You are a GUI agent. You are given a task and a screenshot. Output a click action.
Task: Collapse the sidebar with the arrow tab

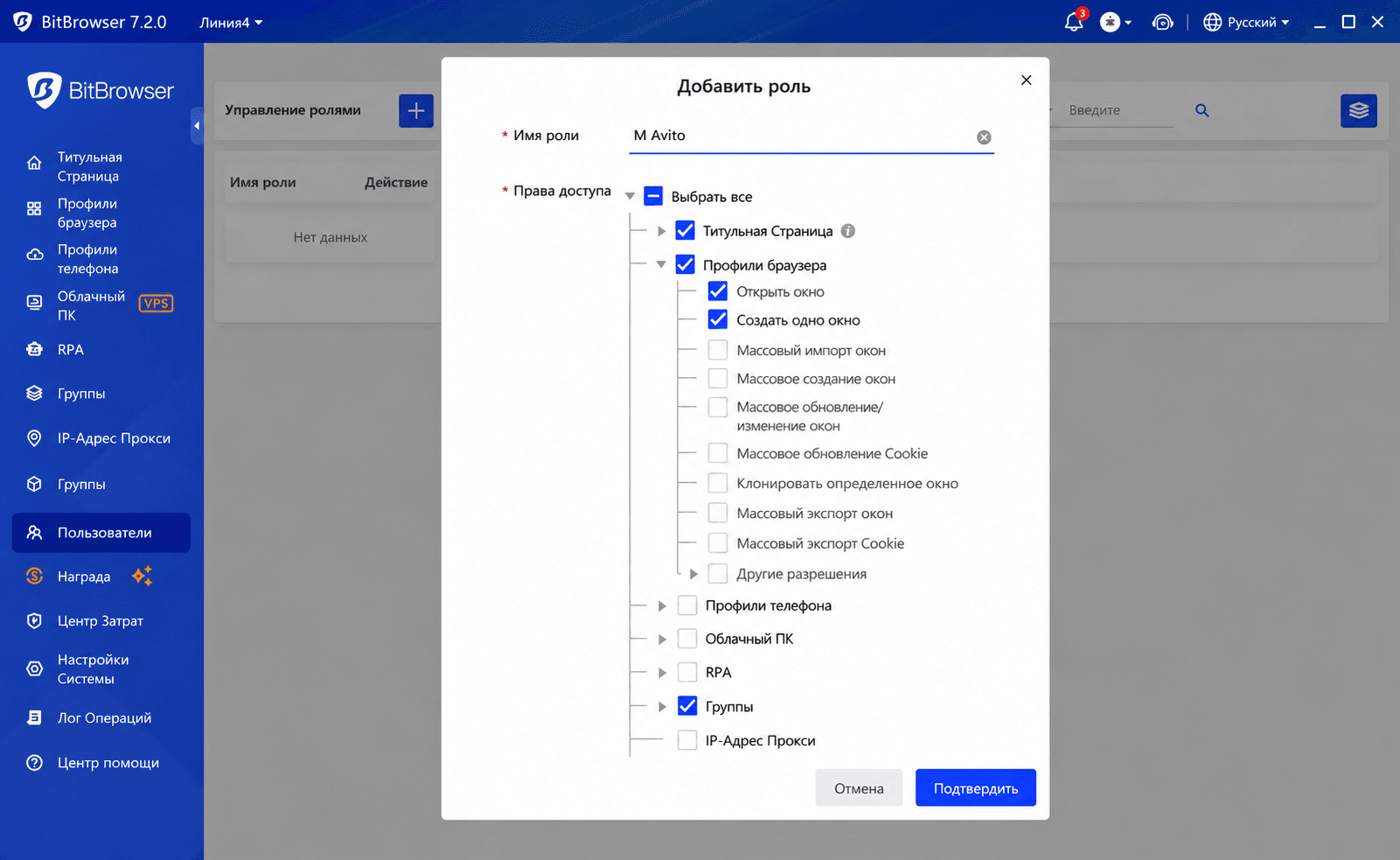(197, 126)
